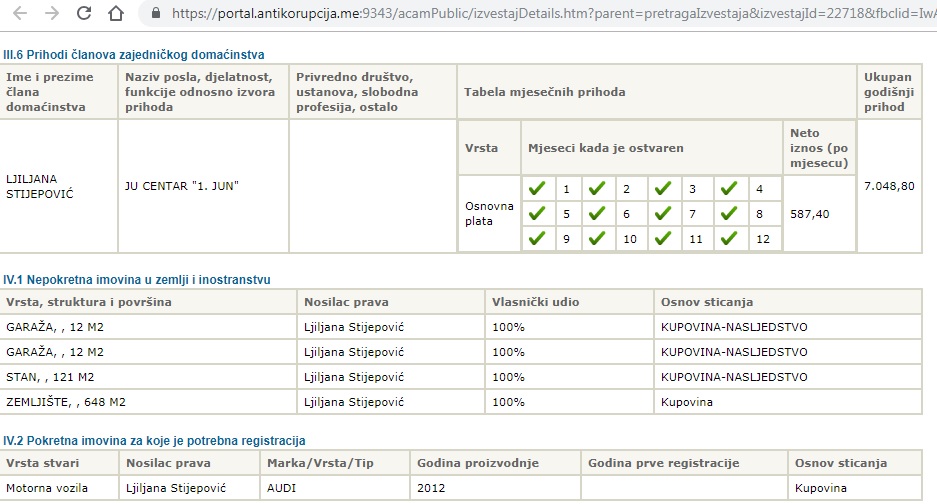
Task: Click the Osnovna plata income type cell
Action: click(x=489, y=213)
